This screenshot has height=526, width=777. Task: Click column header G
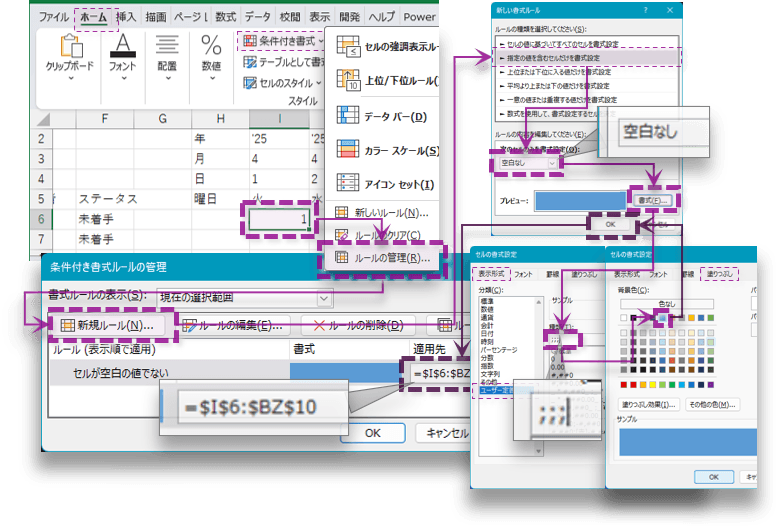pyautogui.click(x=163, y=119)
